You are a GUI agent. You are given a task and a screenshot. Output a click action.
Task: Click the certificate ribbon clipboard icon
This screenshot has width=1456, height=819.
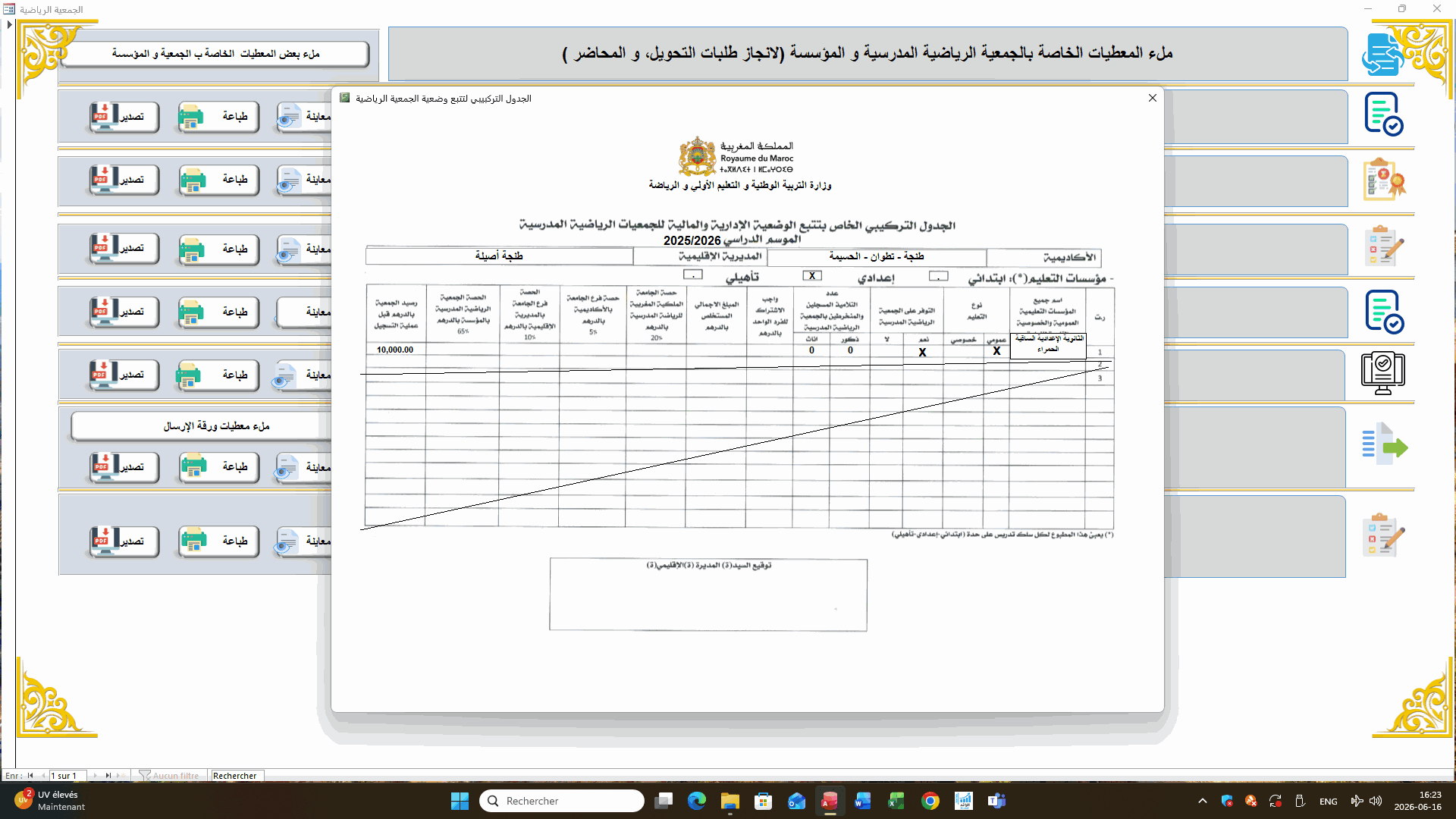(1384, 180)
